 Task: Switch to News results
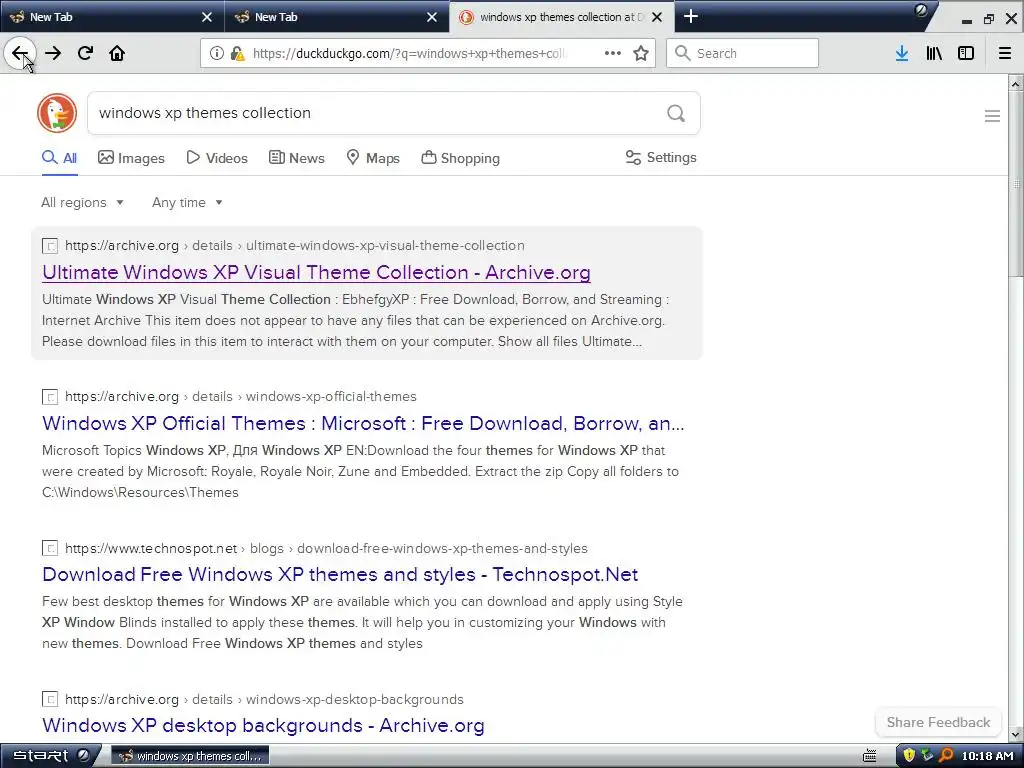(x=296, y=158)
